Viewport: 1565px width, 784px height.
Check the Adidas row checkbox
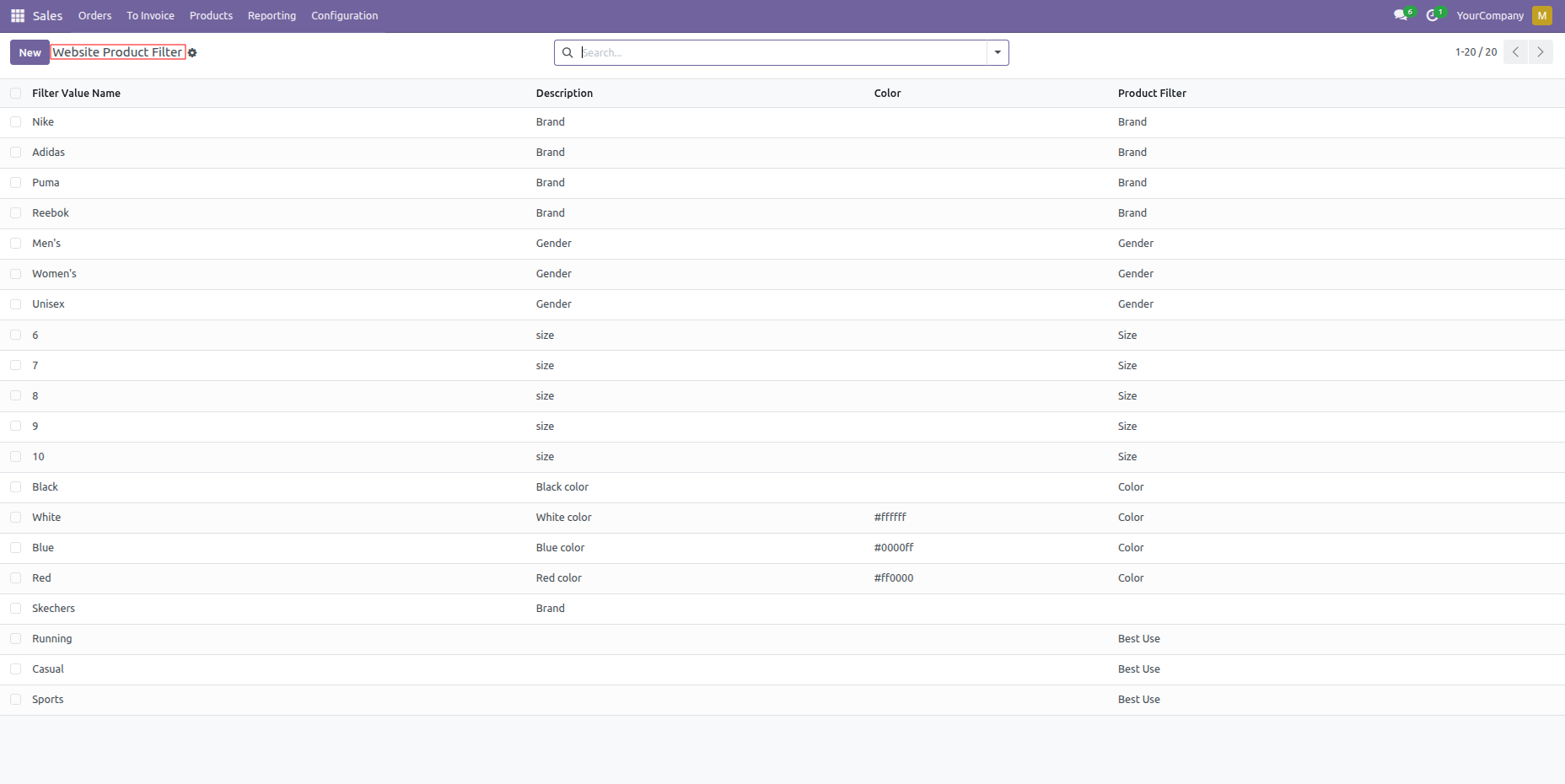click(16, 153)
